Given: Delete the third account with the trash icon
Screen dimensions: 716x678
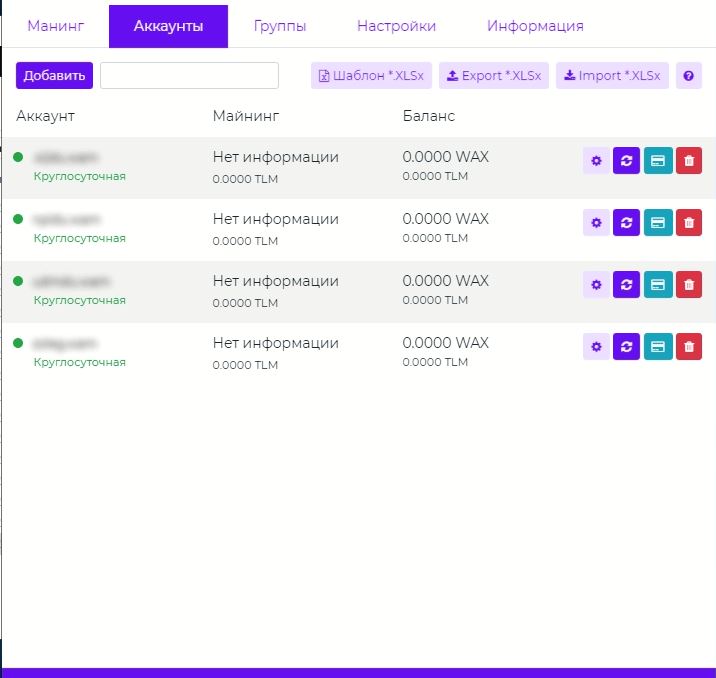Looking at the screenshot, I should click(689, 285).
